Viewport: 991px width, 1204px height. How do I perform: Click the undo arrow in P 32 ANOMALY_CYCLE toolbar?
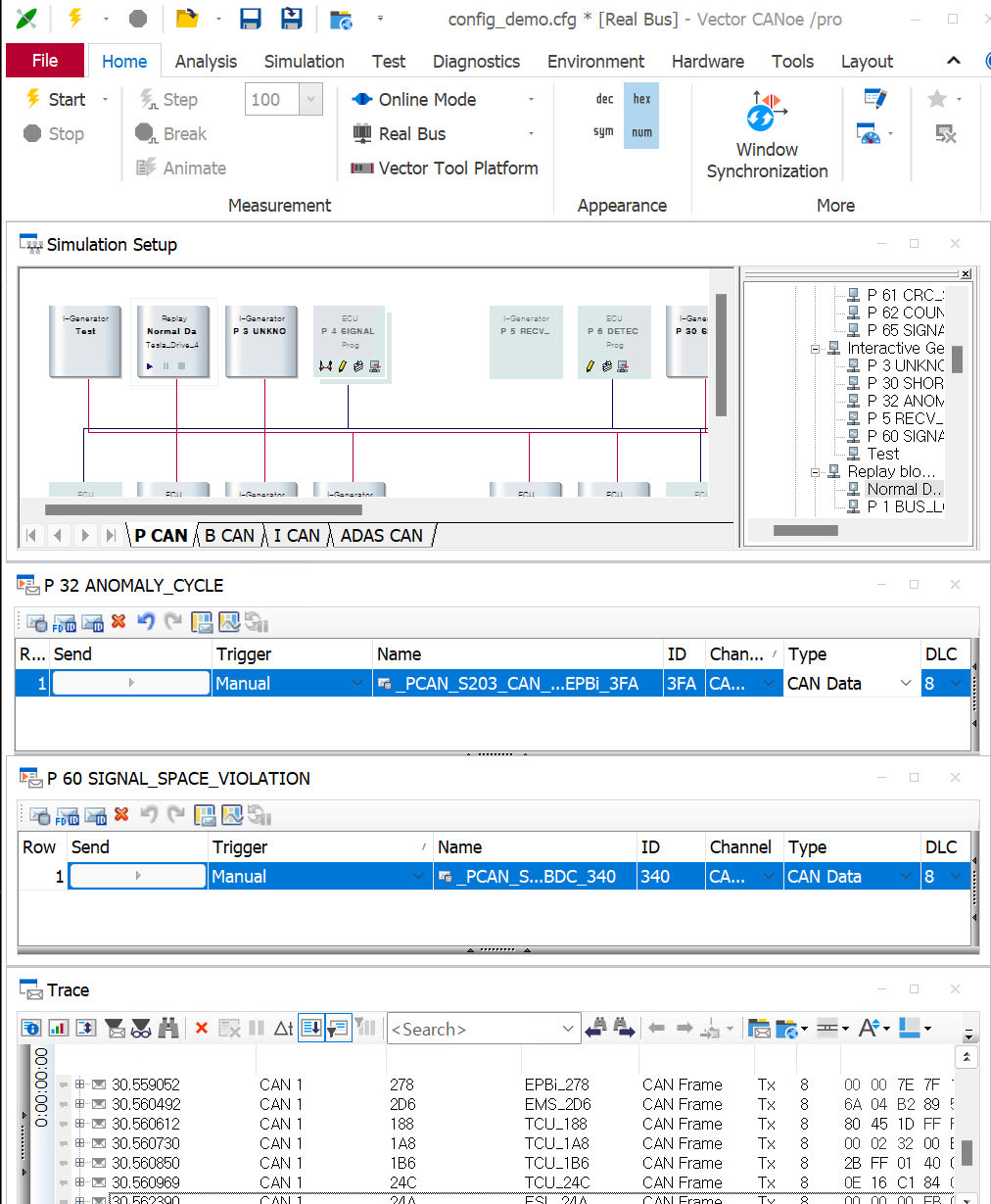pyautogui.click(x=146, y=621)
